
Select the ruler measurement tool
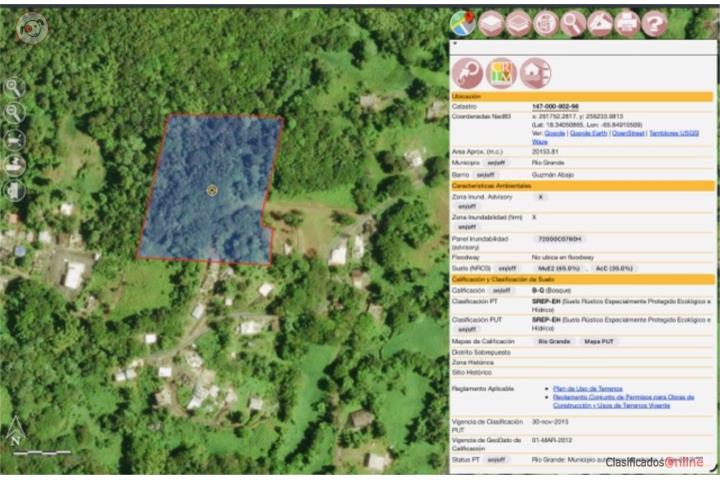coord(600,23)
